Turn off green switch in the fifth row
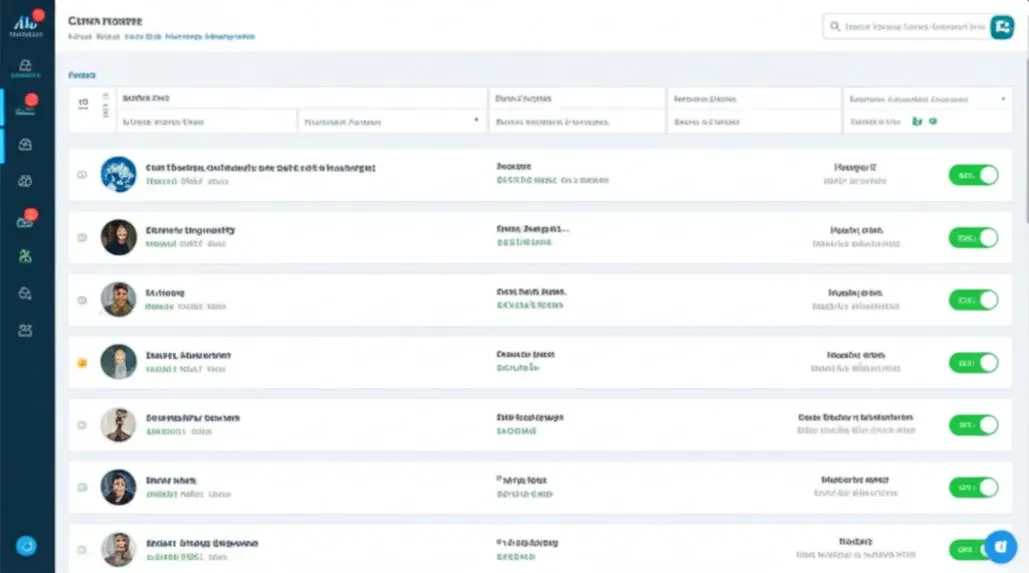The width and height of the screenshot is (1029, 573). (973, 425)
